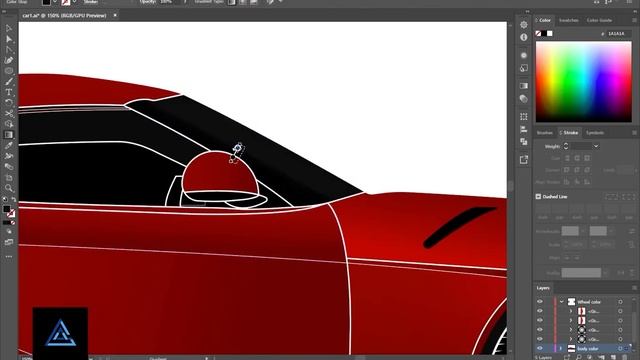Select the Paintbrush tool
Viewport: 640px width, 360px height.
[x=9, y=82]
